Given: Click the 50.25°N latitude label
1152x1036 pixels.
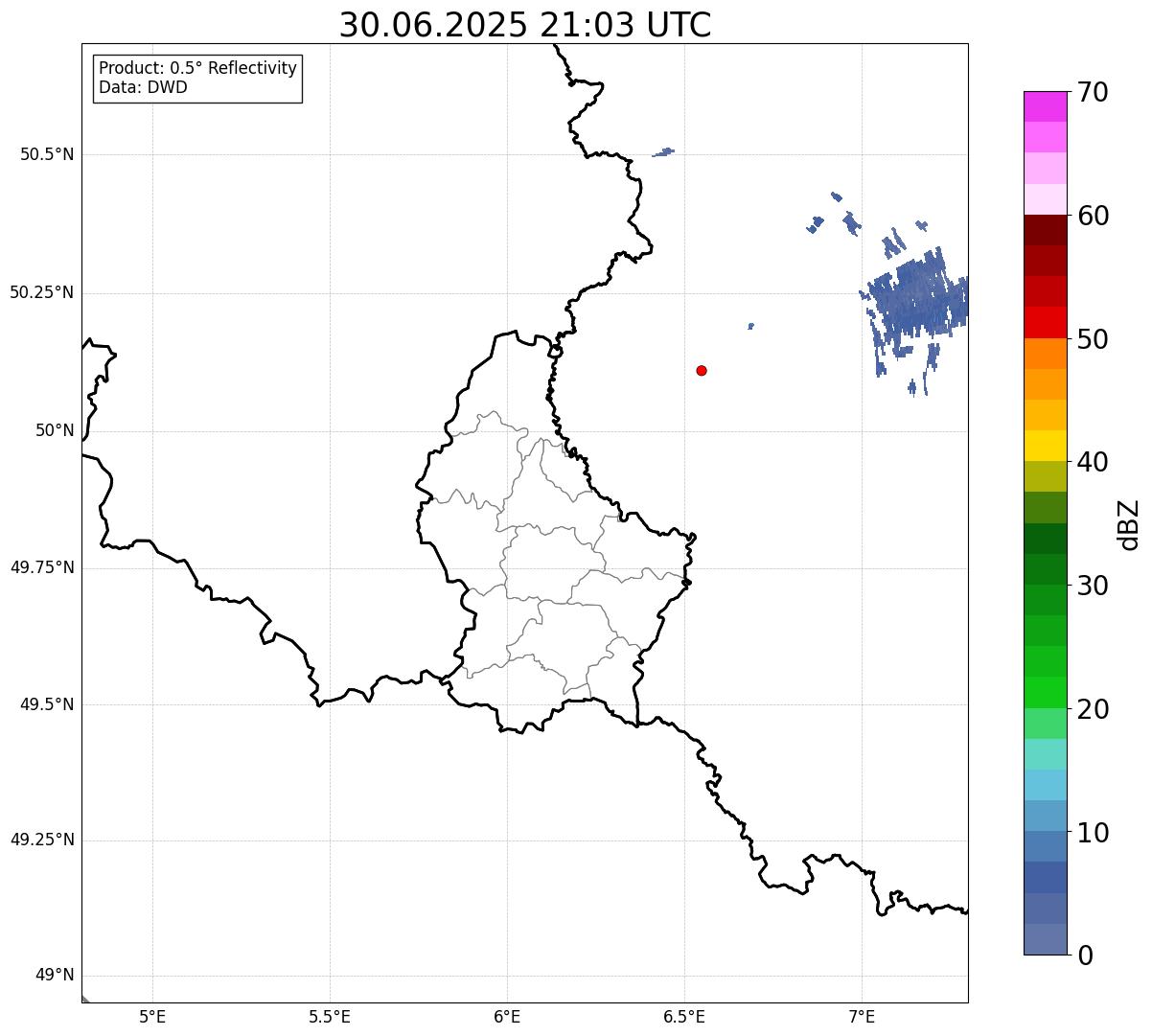Looking at the screenshot, I should pos(42,292).
